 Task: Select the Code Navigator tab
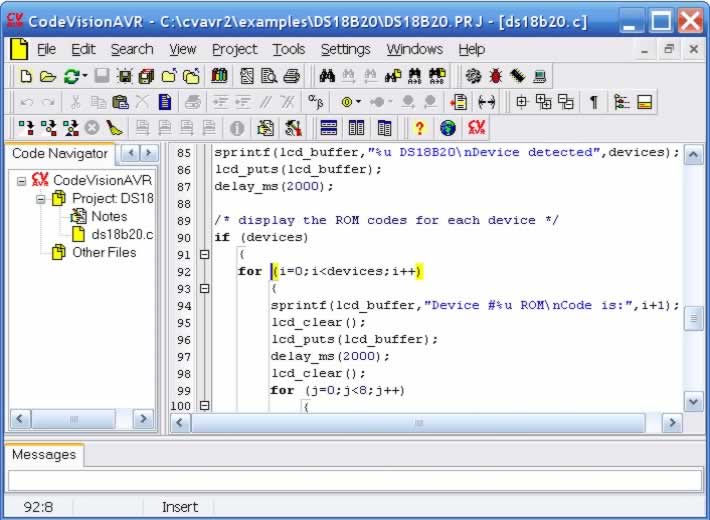pyautogui.click(x=60, y=154)
